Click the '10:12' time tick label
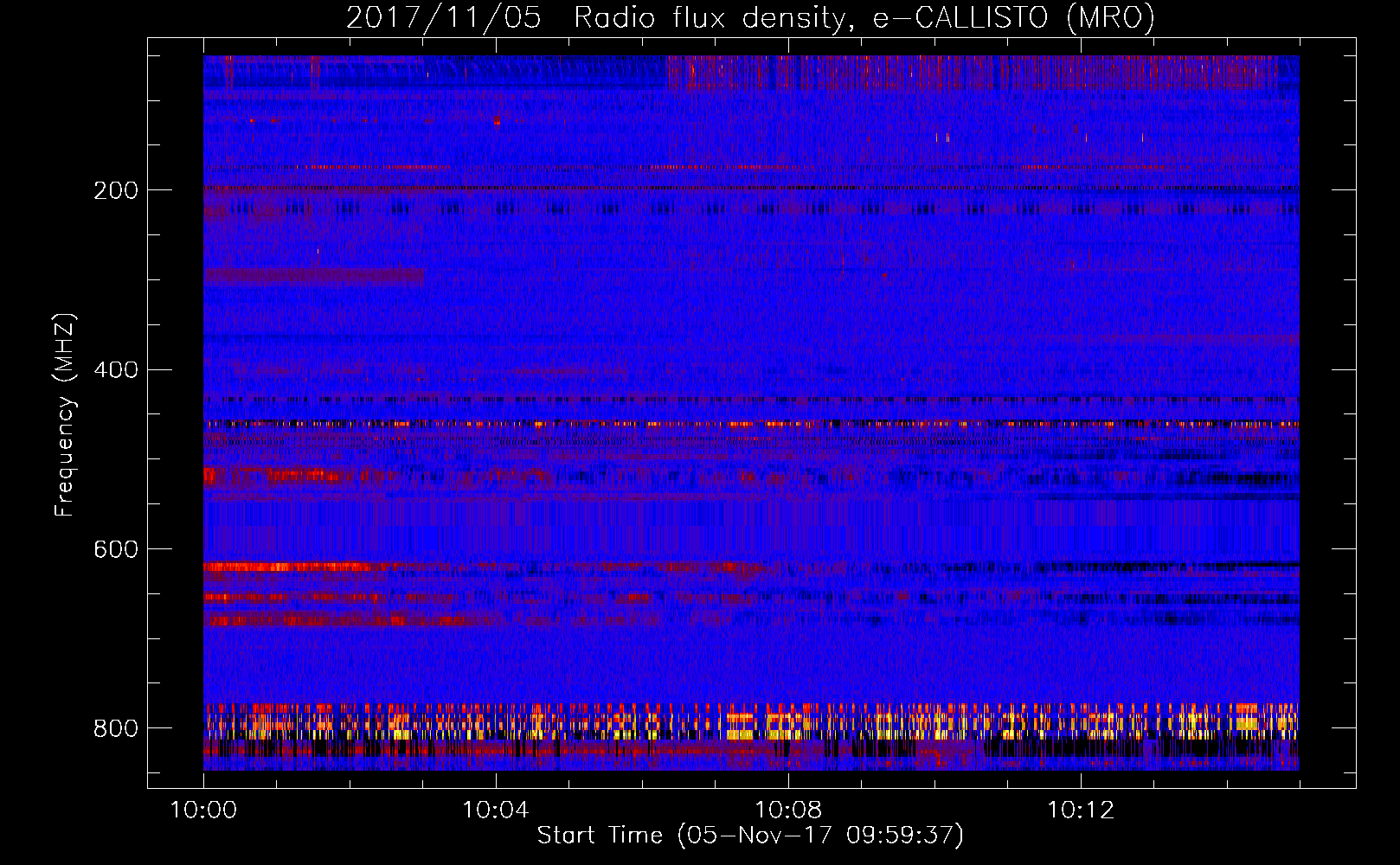The width and height of the screenshot is (1400, 865). pyautogui.click(x=1081, y=811)
